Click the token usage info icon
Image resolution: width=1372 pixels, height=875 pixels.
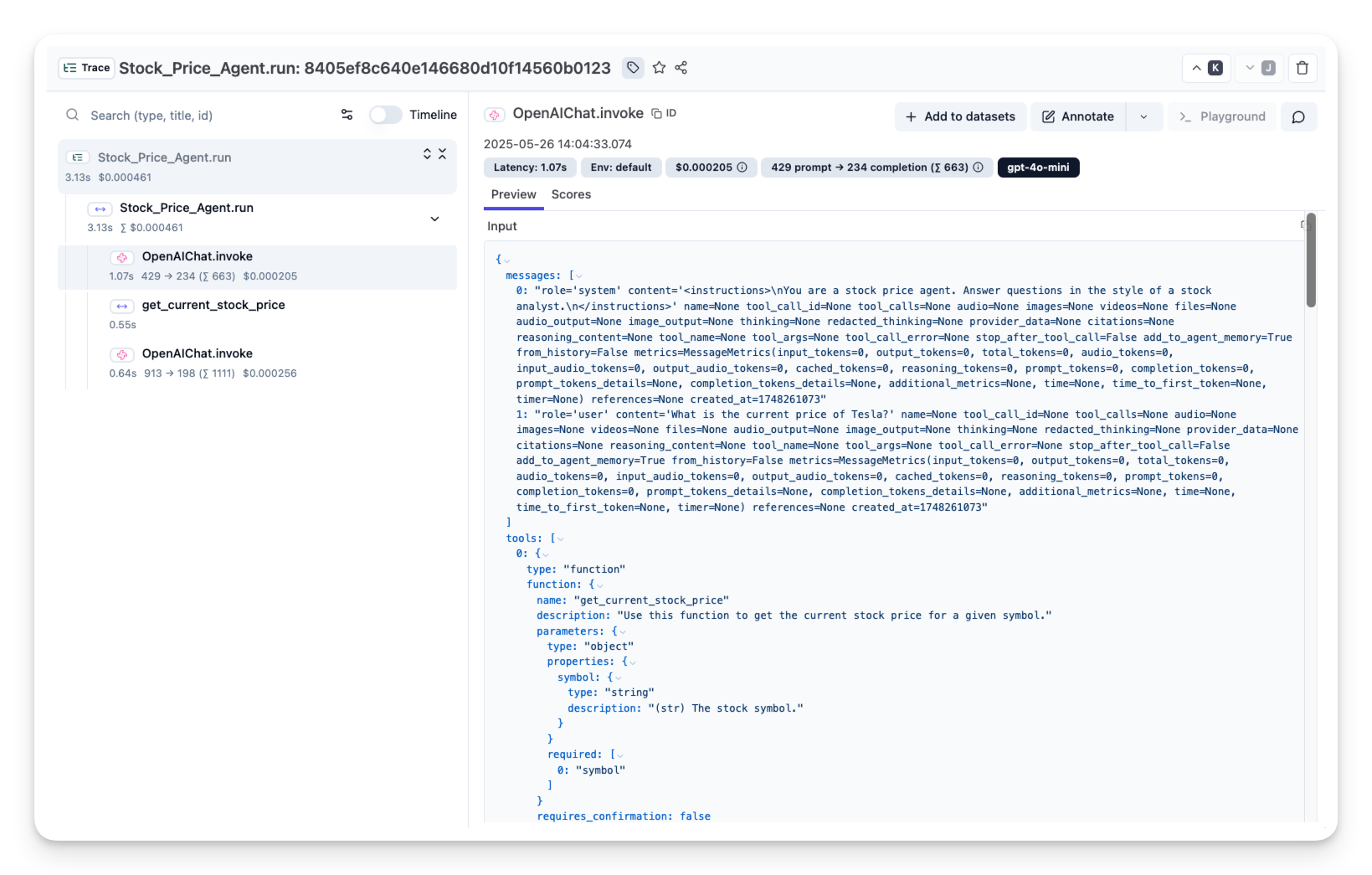click(x=978, y=167)
